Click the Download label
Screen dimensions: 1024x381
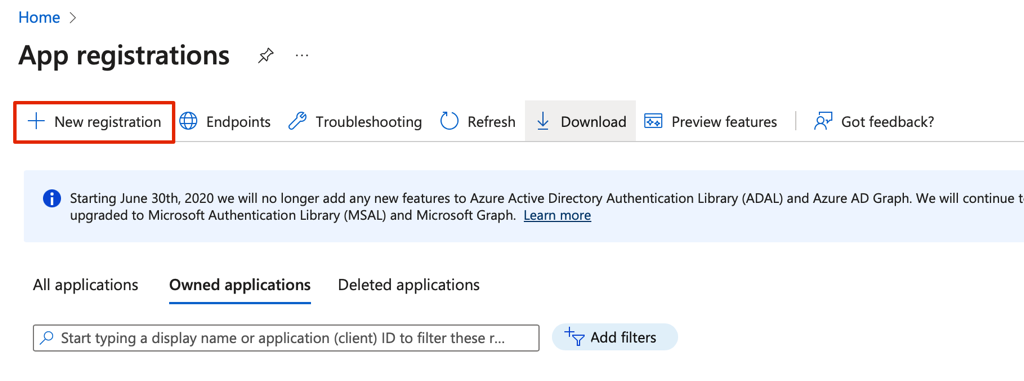[x=594, y=122]
